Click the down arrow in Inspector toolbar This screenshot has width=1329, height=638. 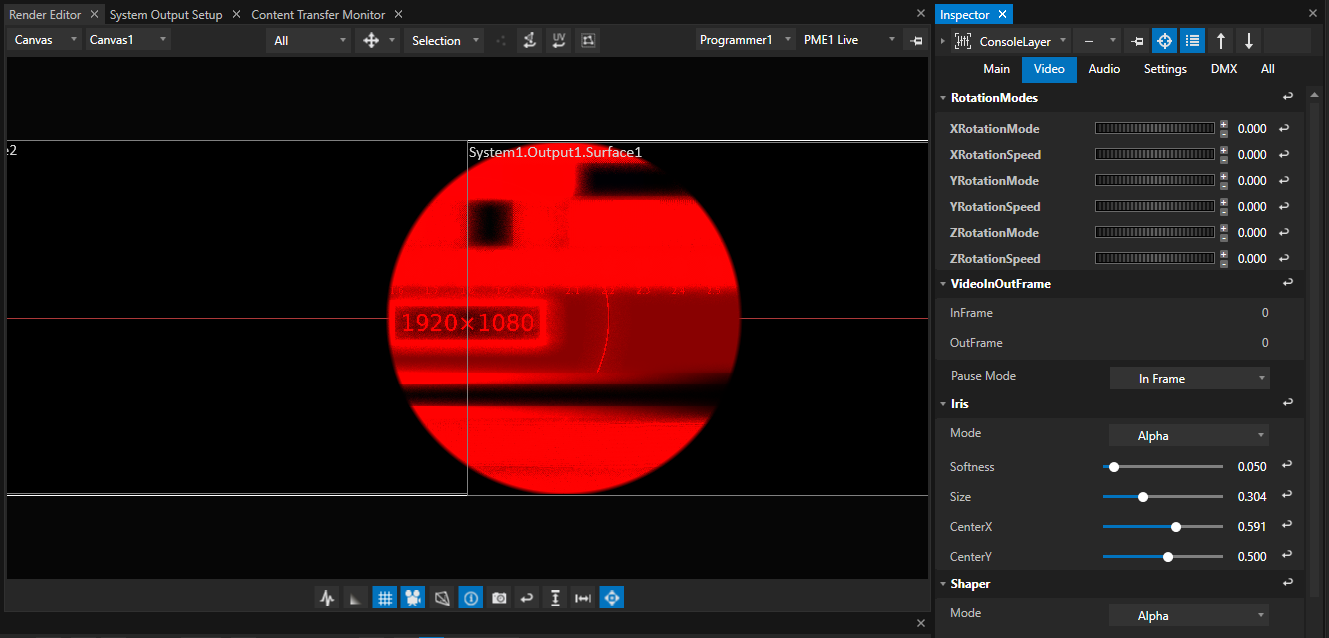pyautogui.click(x=1248, y=41)
